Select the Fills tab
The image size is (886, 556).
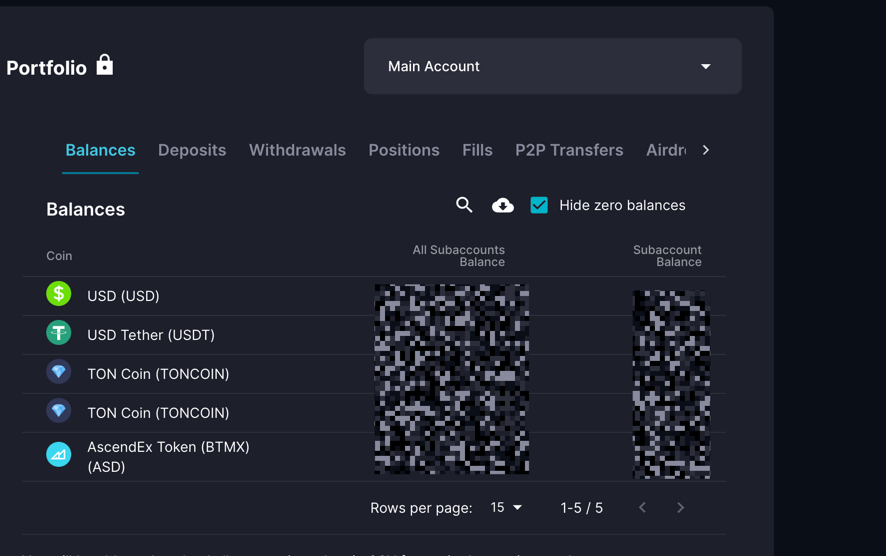(x=477, y=150)
